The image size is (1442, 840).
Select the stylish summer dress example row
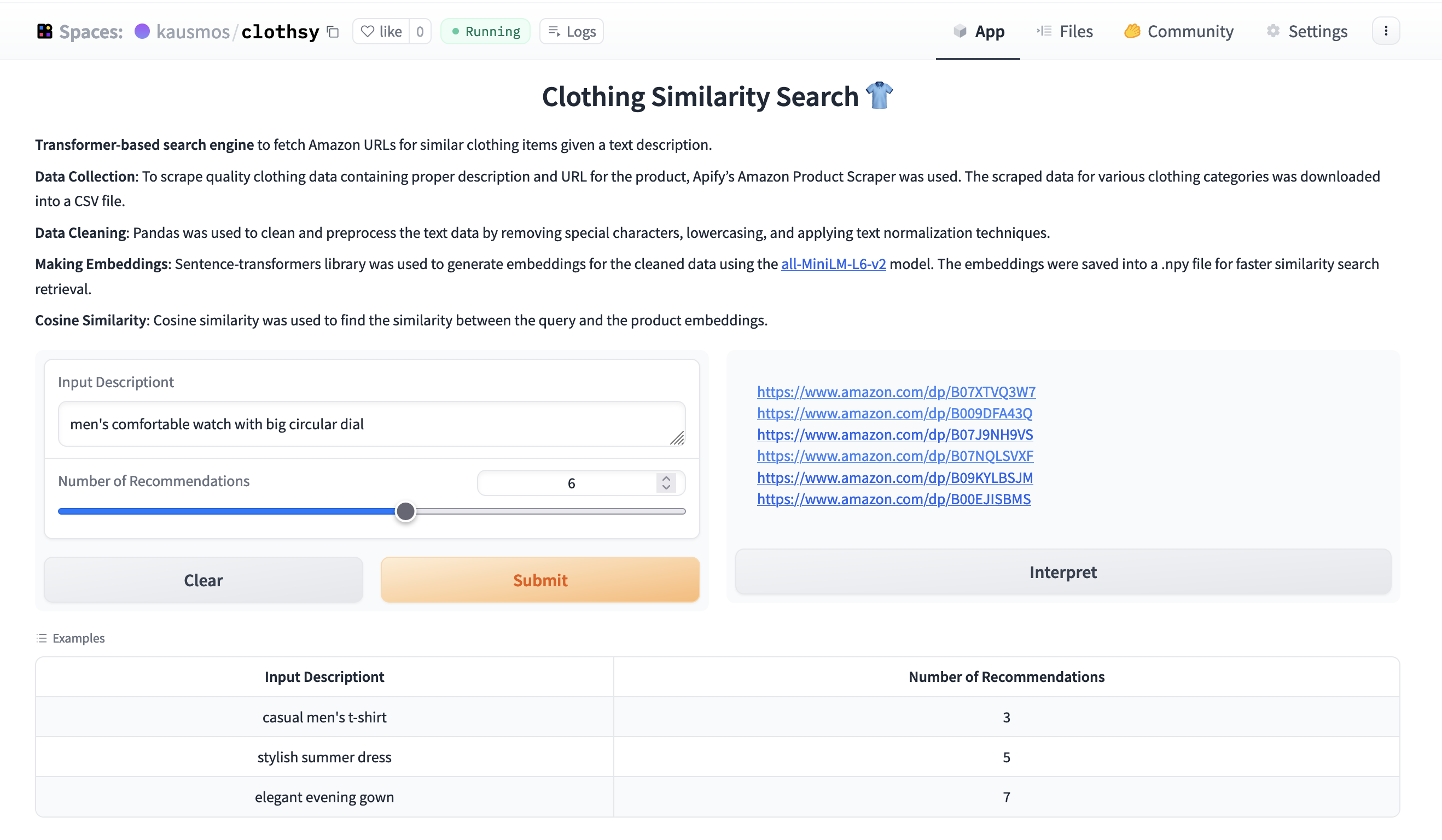[x=324, y=757]
